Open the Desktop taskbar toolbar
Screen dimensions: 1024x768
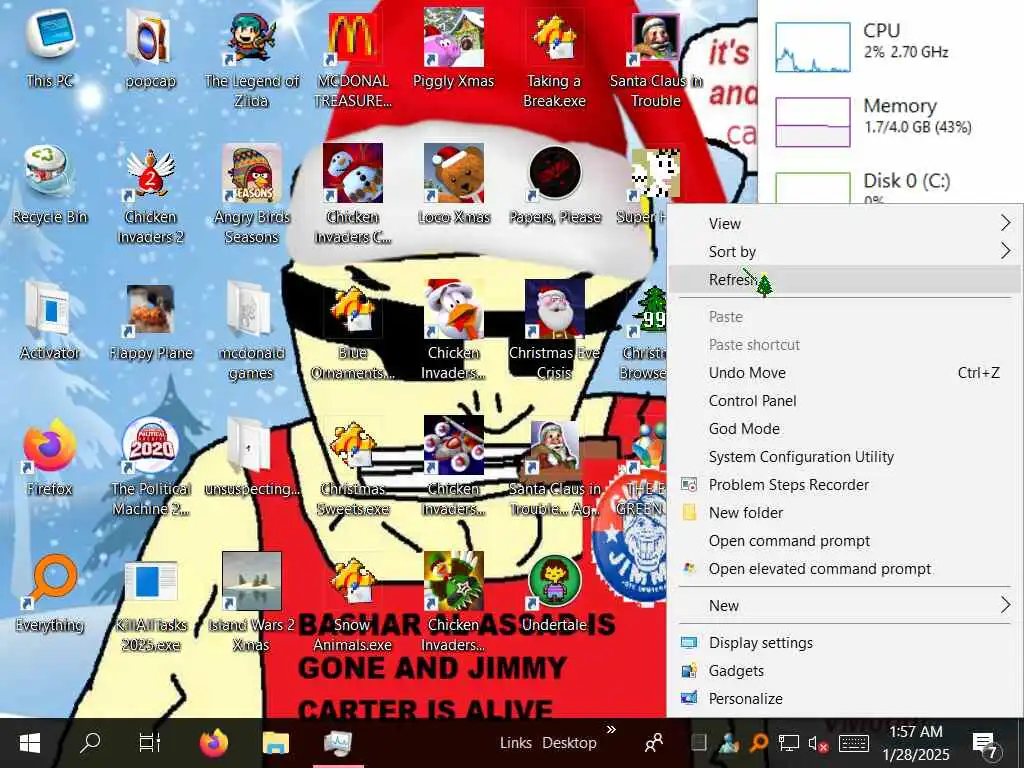click(x=569, y=743)
